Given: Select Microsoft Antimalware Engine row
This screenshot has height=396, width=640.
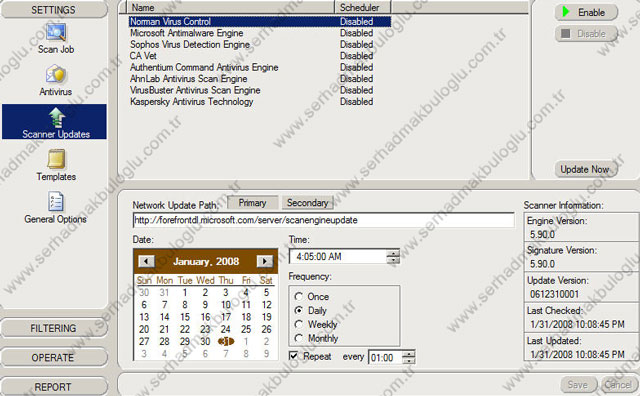Looking at the screenshot, I should point(259,33).
